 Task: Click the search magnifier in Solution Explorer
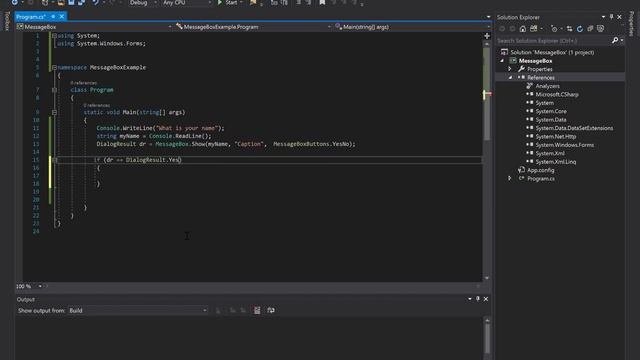tap(615, 40)
